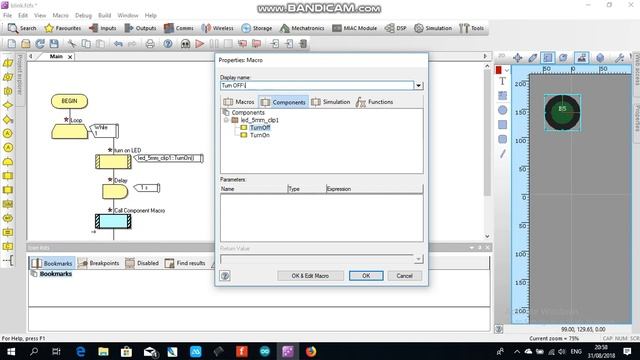Click the Windows Start button
Image resolution: width=640 pixels, height=360 pixels.
[x=11, y=351]
